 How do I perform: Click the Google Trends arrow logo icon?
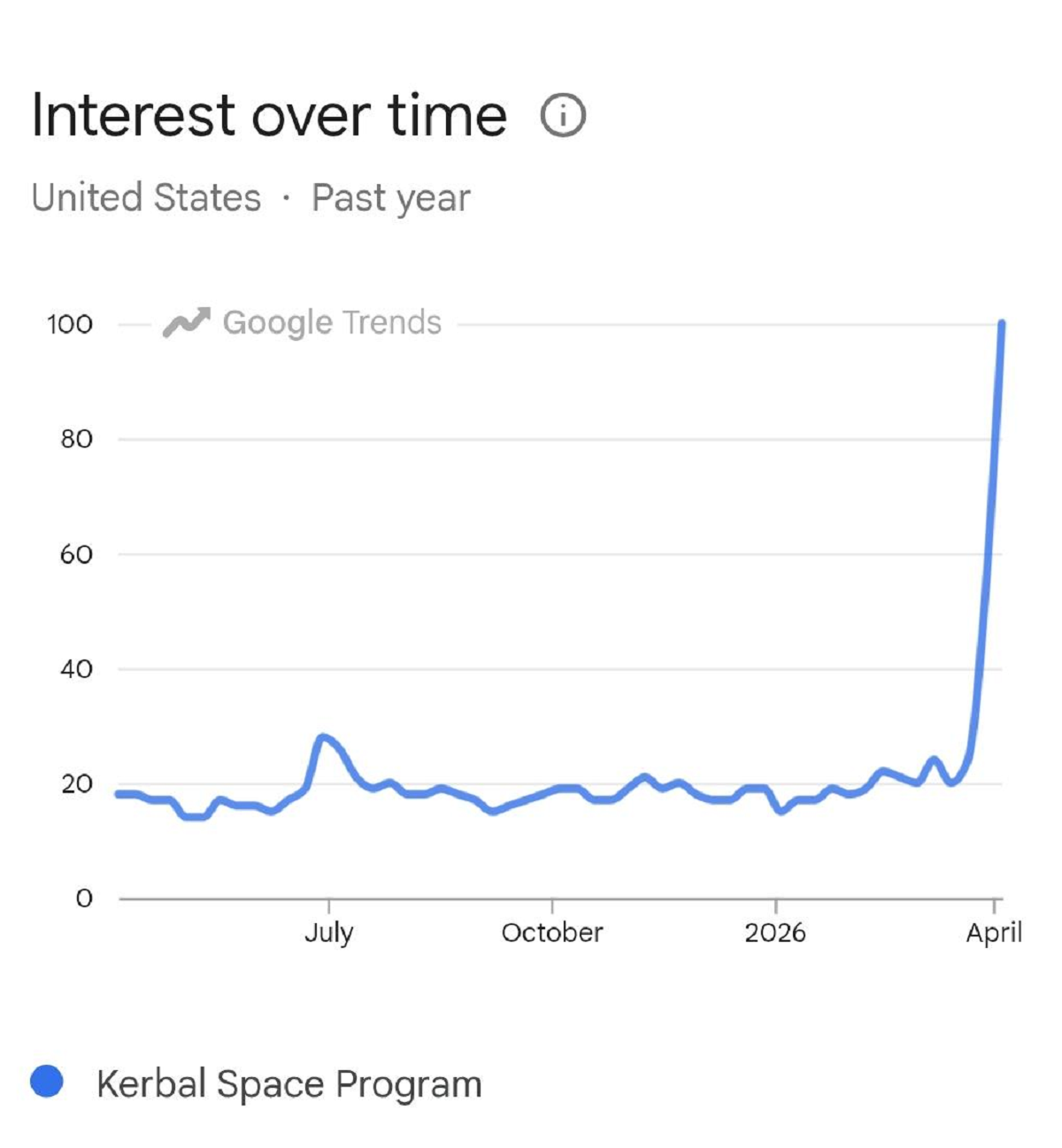(x=187, y=323)
